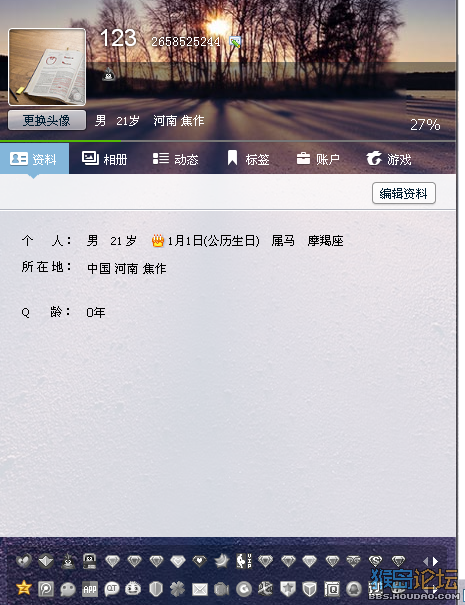Image resolution: width=465 pixels, height=605 pixels.
Task: Click the 更换头像 change avatar button
Action: pyautogui.click(x=47, y=120)
